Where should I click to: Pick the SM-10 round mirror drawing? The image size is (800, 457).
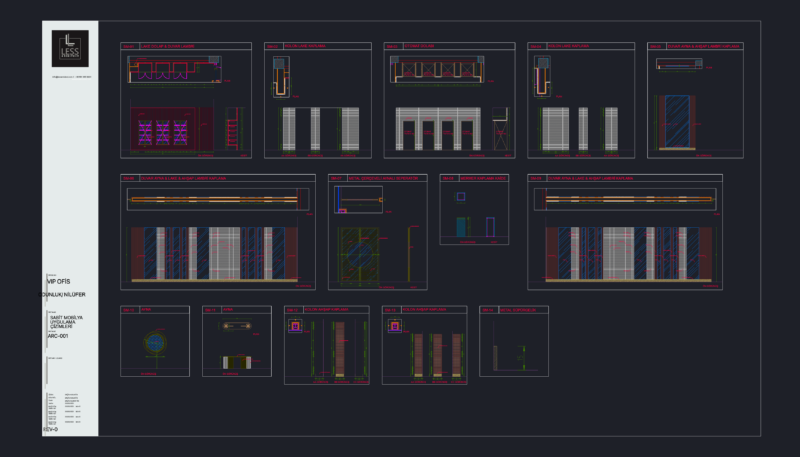tap(155, 343)
